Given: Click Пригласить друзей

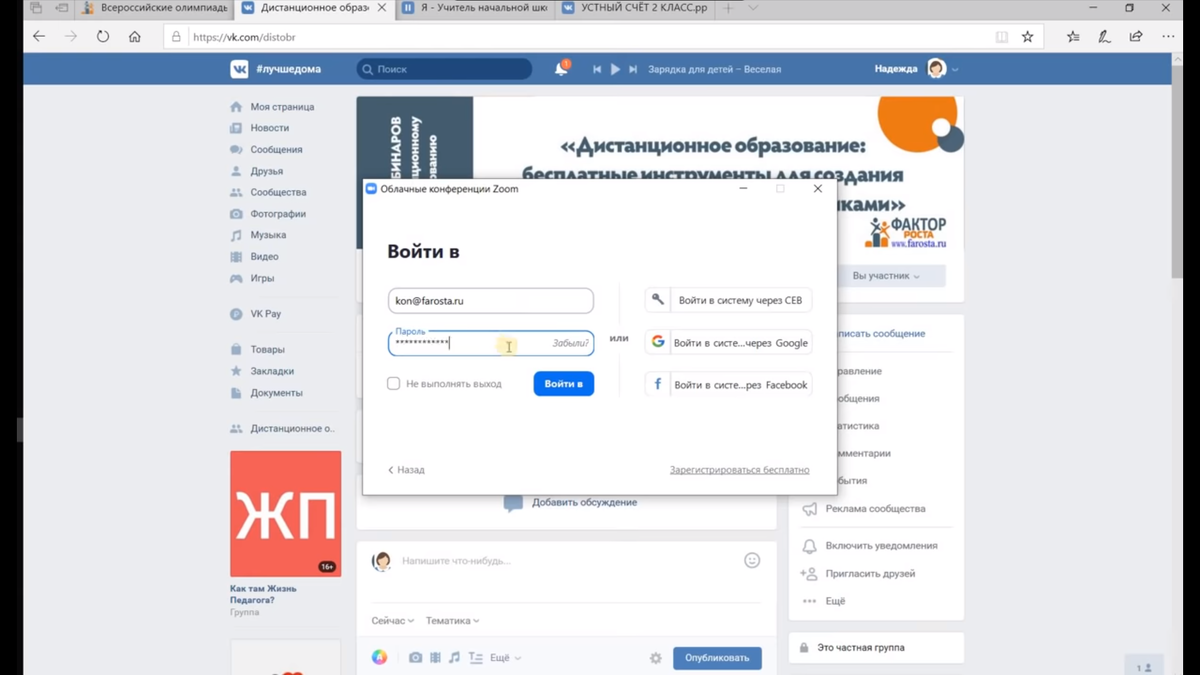Looking at the screenshot, I should [870, 574].
